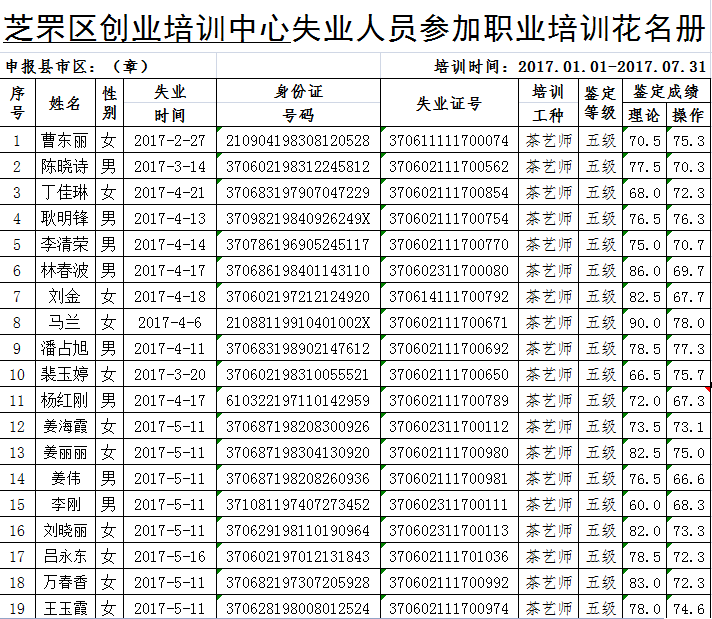Select name cell 陈晓诗
Viewport: 712px width, 619px height.
[65, 166]
